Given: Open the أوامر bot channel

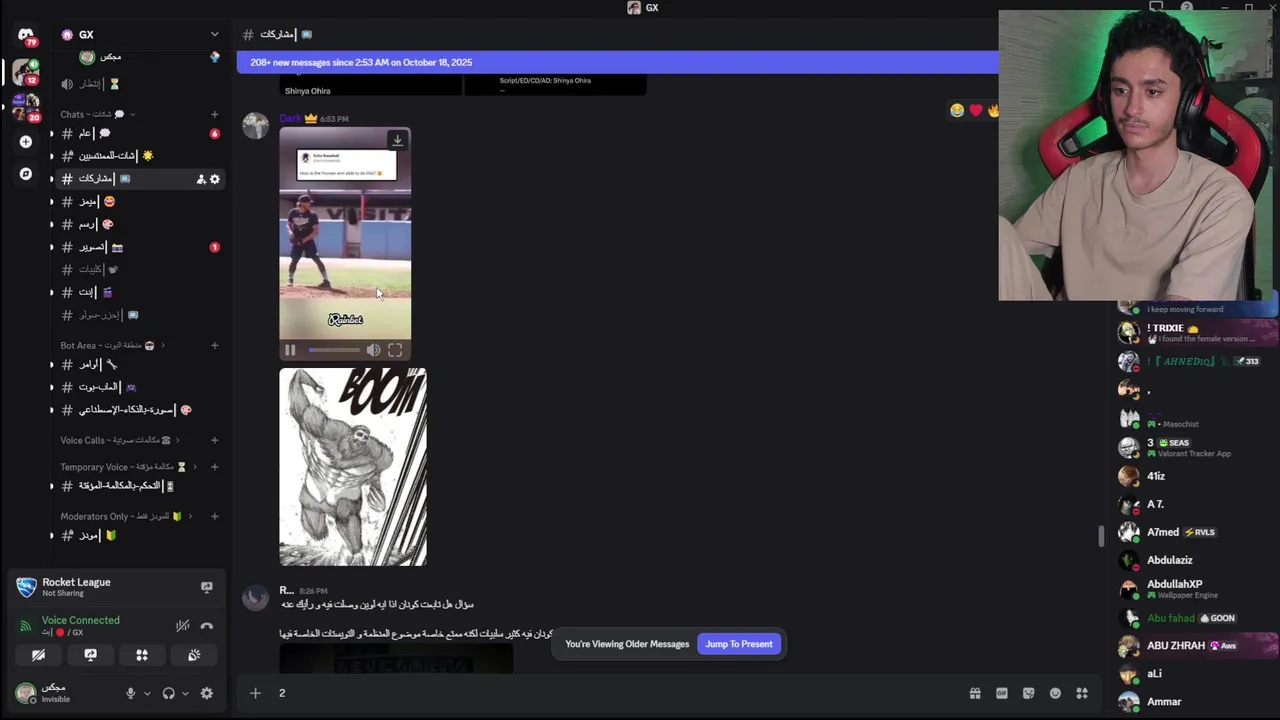Looking at the screenshot, I should 138,364.
